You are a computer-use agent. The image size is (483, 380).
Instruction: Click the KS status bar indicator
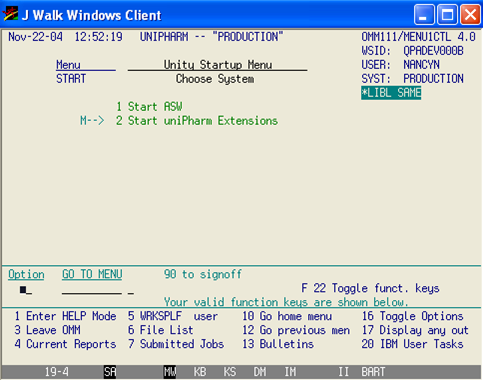coord(230,372)
